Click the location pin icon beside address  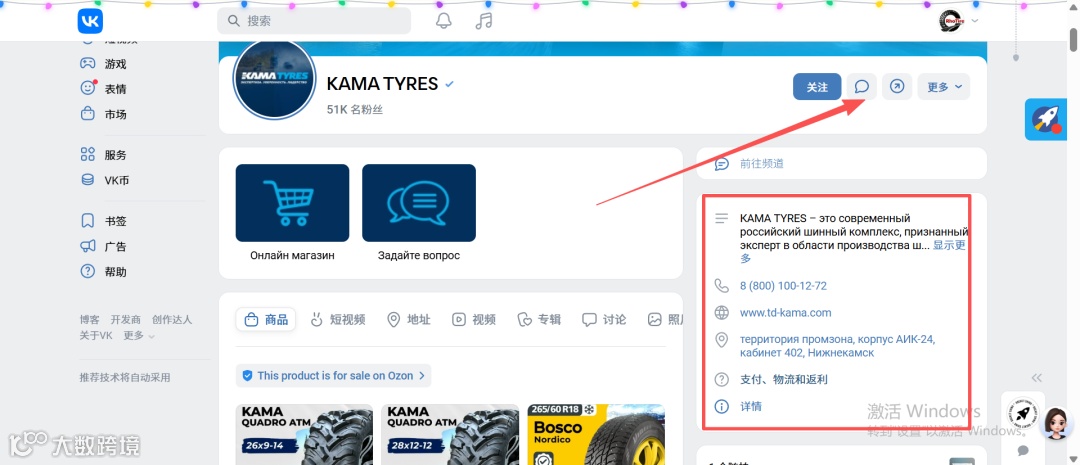721,340
